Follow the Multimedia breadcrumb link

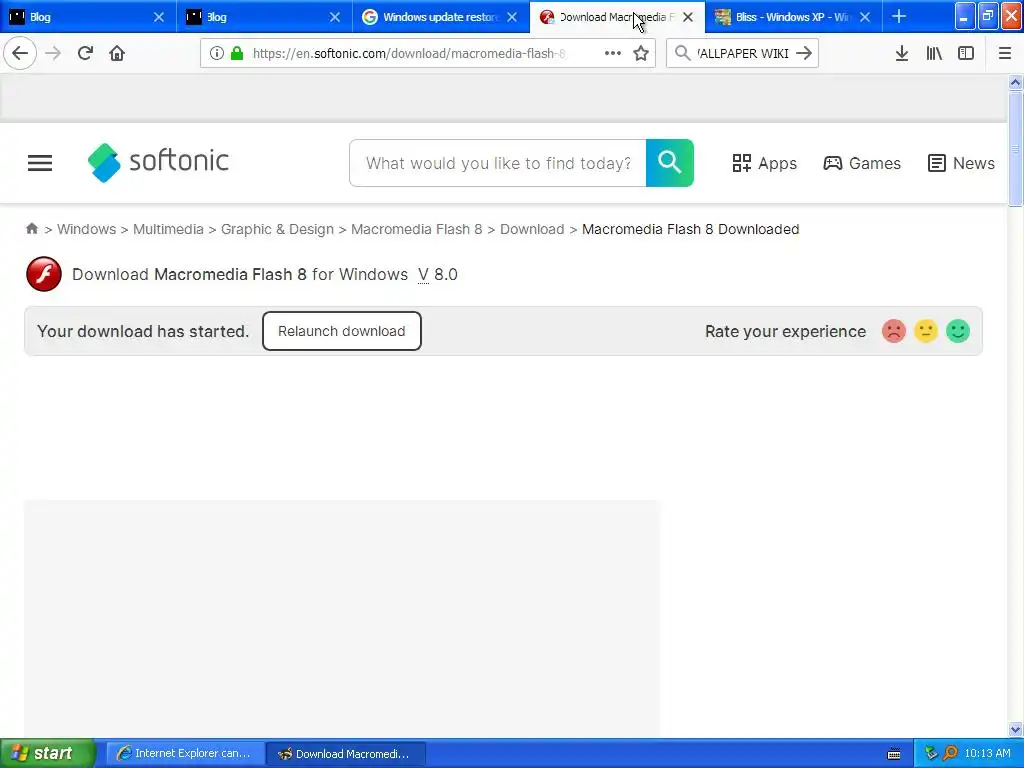[x=168, y=229]
